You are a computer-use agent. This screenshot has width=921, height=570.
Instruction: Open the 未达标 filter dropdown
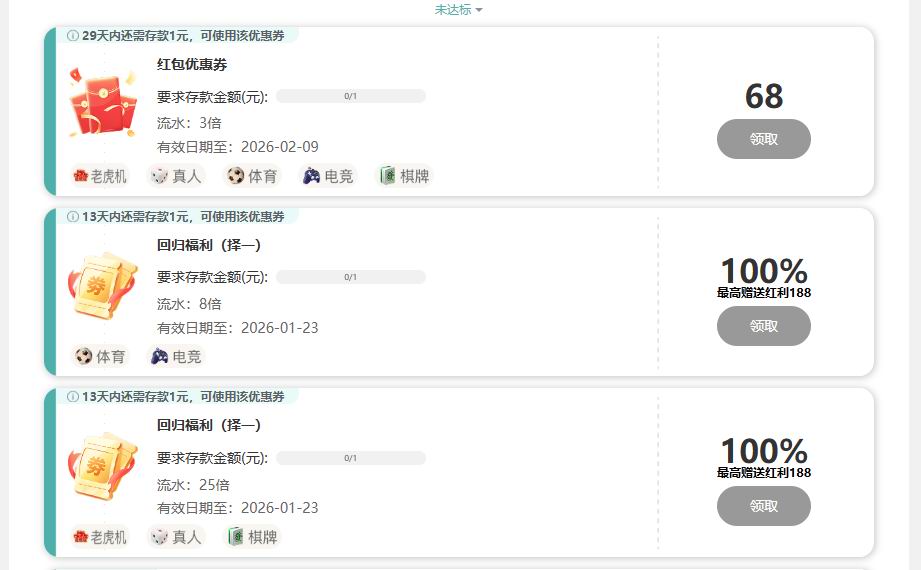point(458,9)
